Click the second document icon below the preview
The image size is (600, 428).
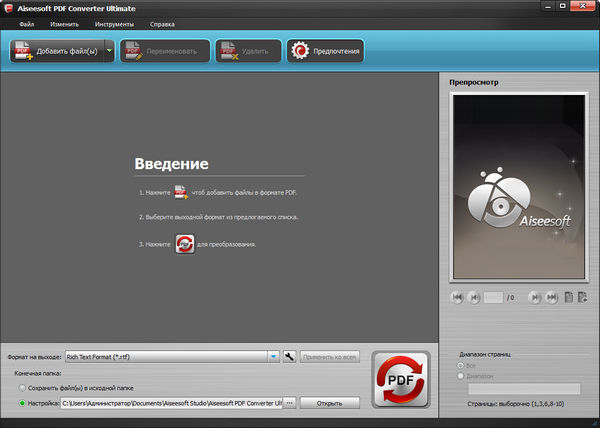581,297
